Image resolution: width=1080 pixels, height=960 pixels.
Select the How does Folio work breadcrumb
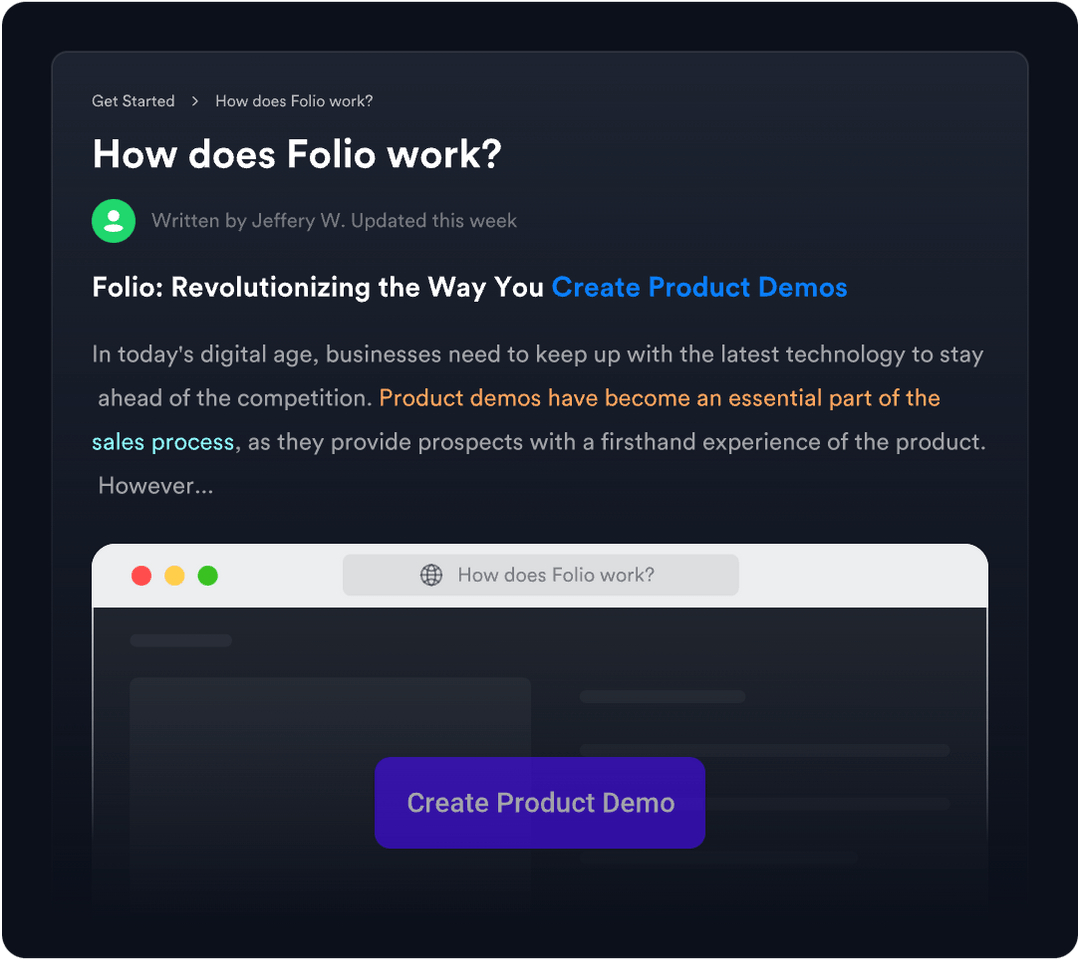tap(293, 101)
